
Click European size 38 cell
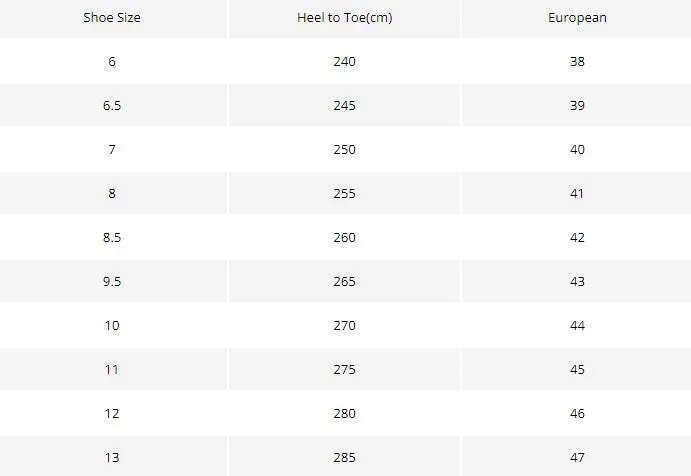point(577,61)
